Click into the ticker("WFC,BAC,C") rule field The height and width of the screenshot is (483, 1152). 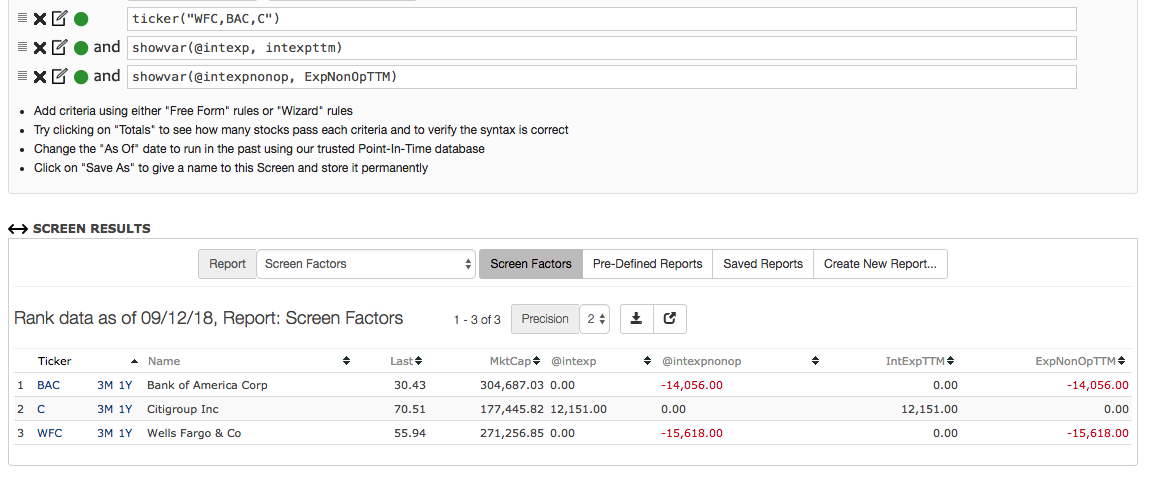pyautogui.click(x=602, y=19)
